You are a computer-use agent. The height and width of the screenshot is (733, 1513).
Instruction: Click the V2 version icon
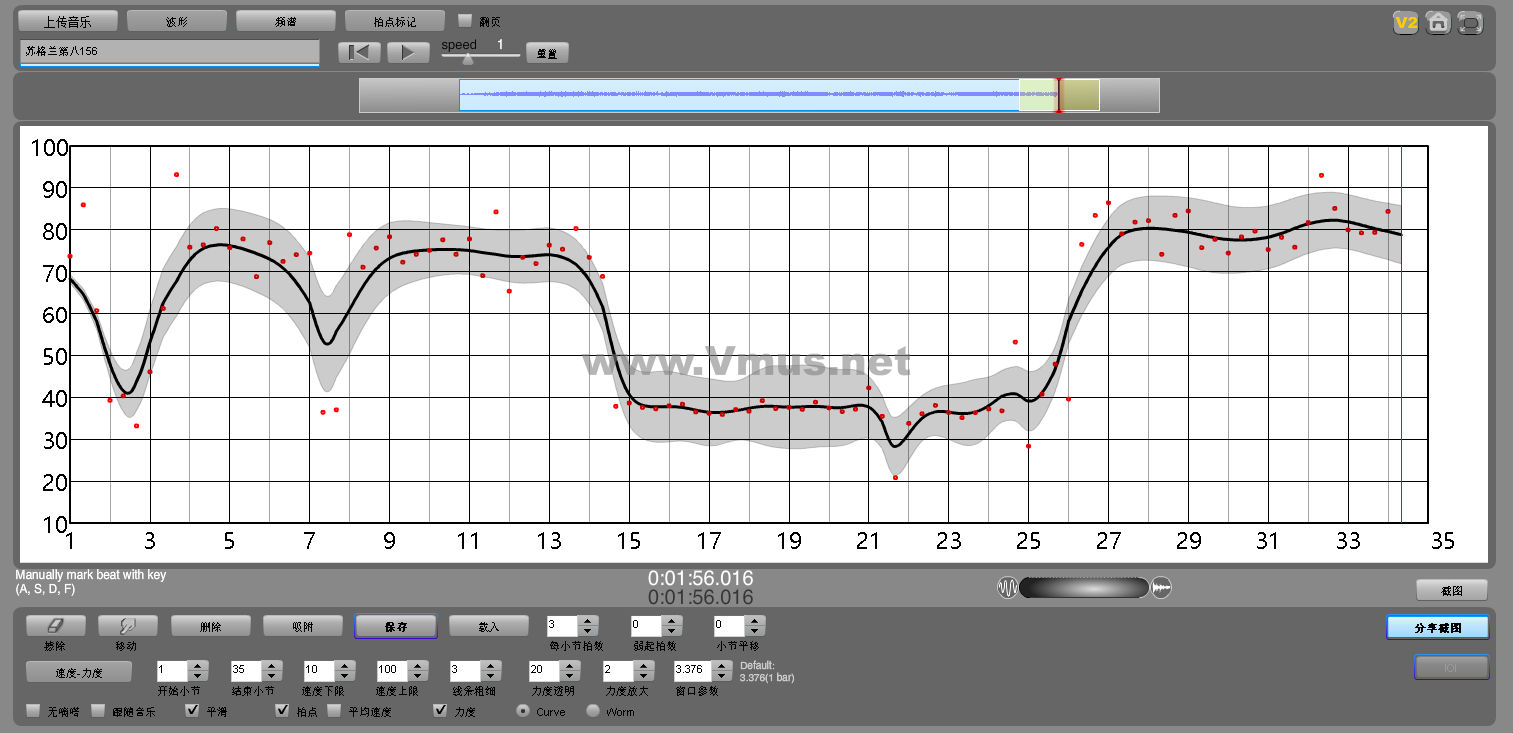click(1406, 23)
